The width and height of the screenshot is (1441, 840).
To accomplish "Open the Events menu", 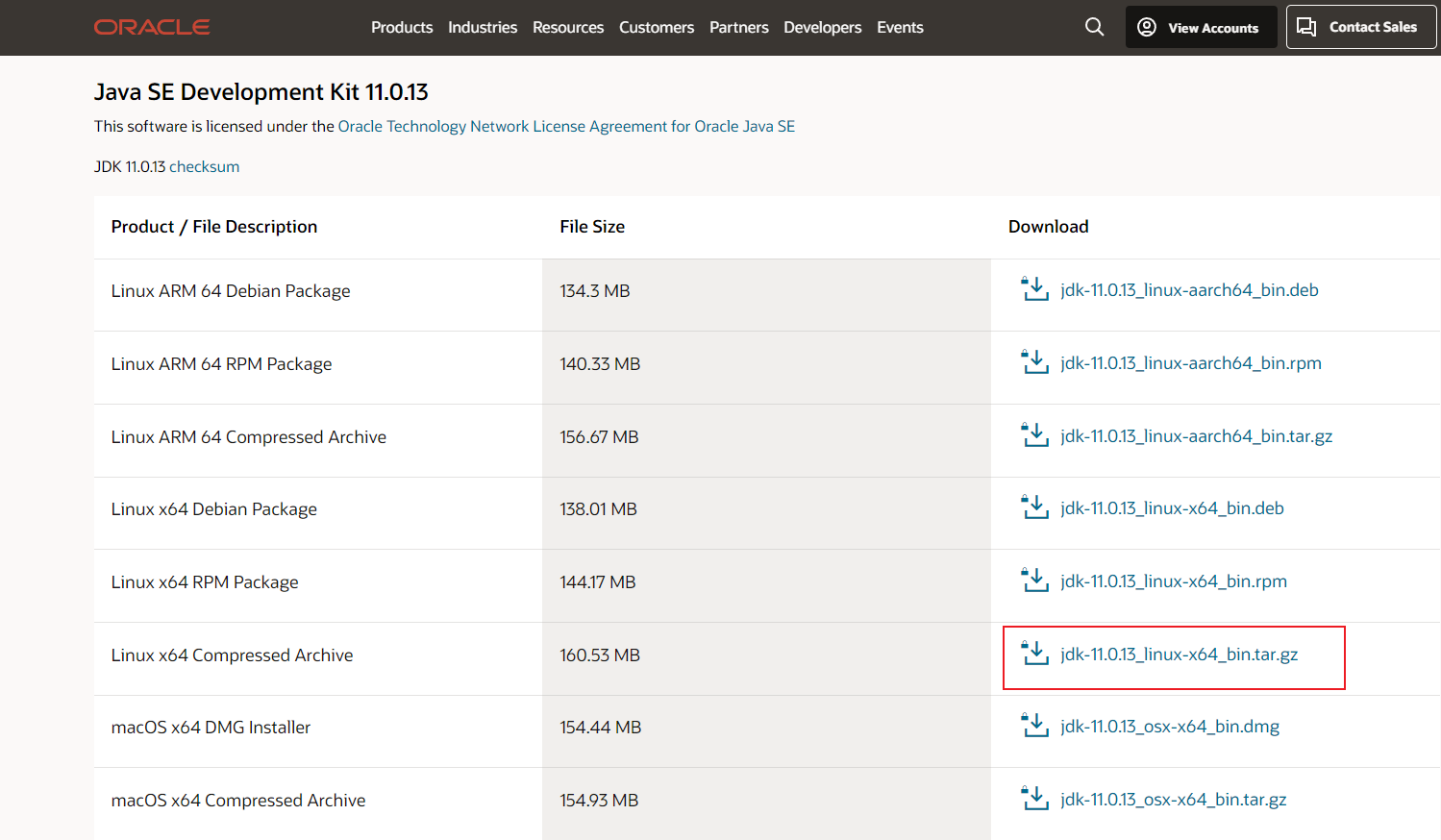I will pyautogui.click(x=900, y=27).
